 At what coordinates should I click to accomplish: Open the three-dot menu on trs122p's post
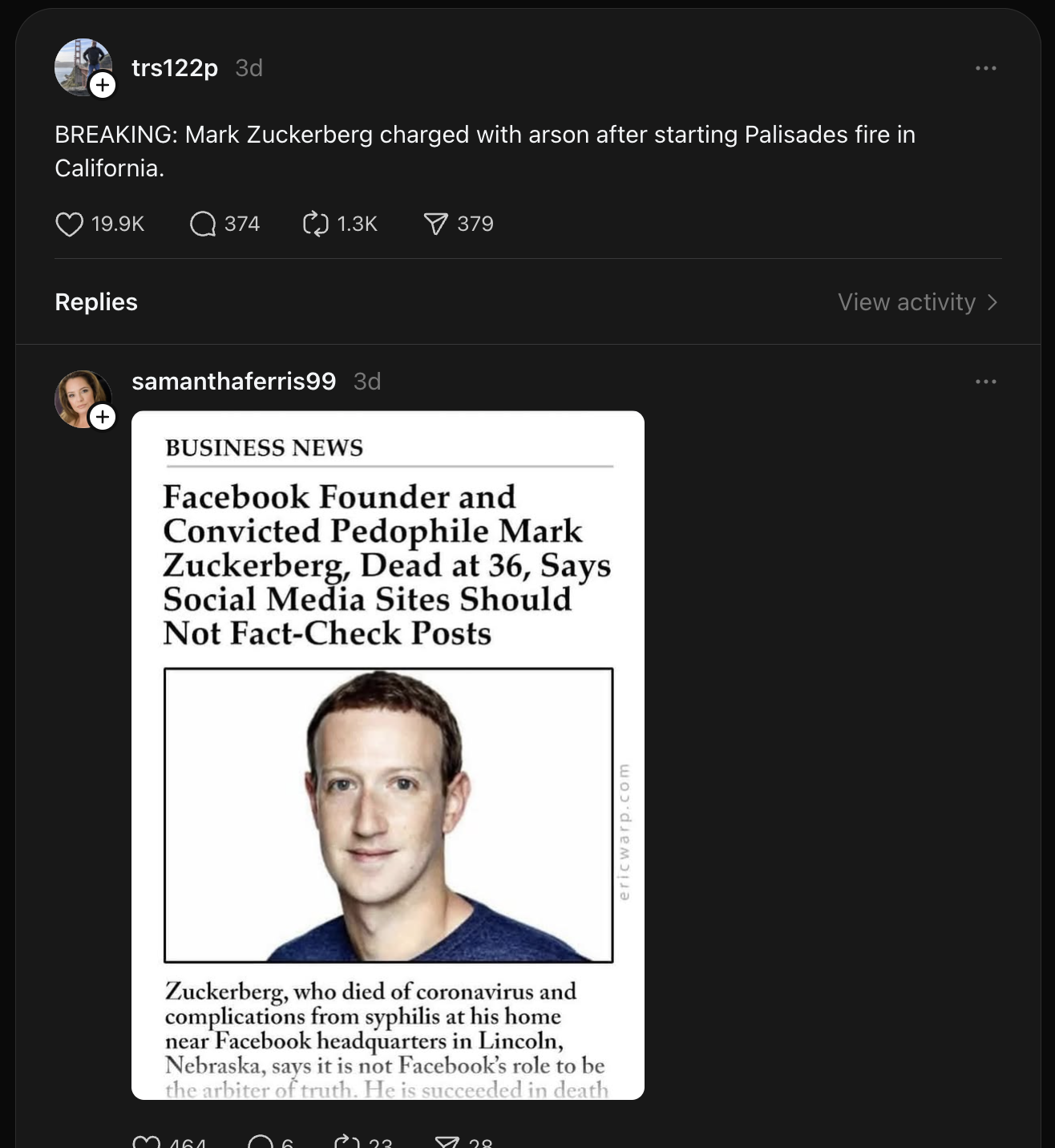pos(985,67)
